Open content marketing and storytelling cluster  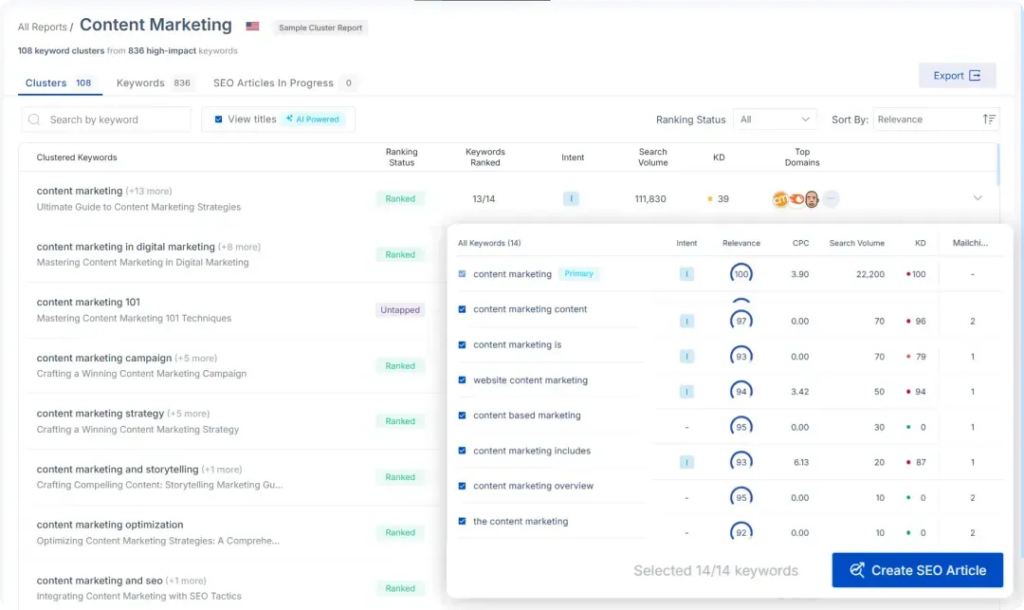click(117, 469)
